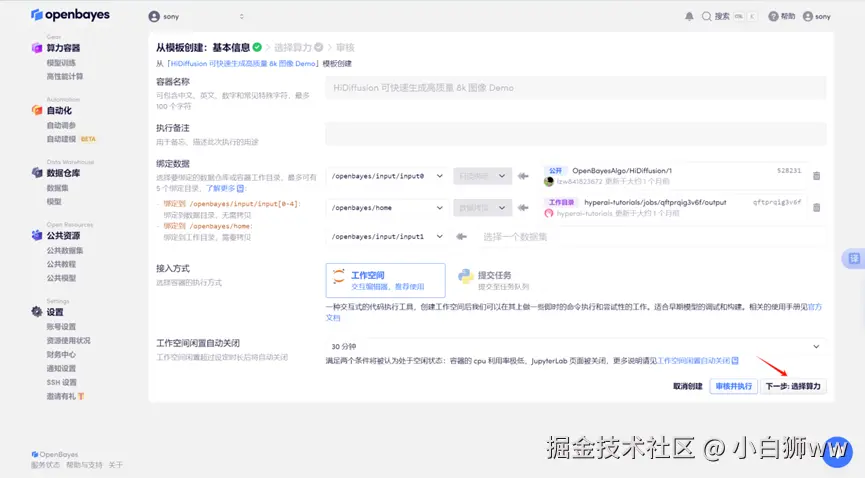865x478 pixels.
Task: Click the small OpenBayes footer logo
Action: [35, 454]
